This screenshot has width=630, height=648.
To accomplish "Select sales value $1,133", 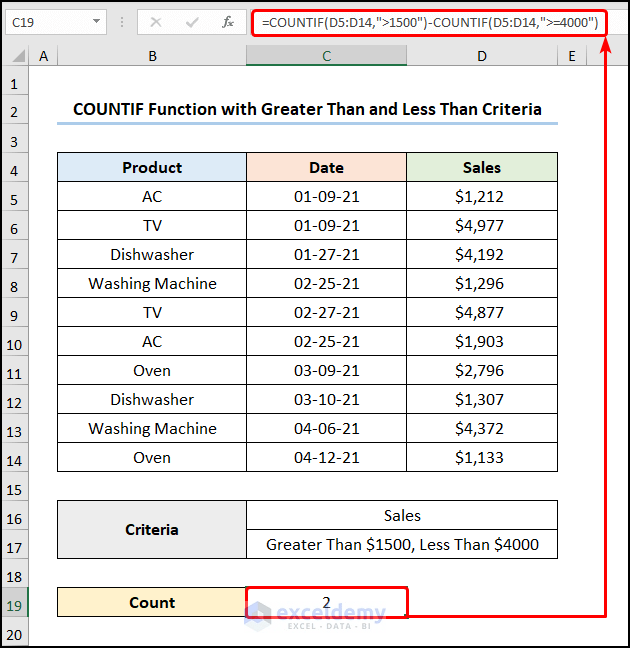I will pyautogui.click(x=482, y=457).
